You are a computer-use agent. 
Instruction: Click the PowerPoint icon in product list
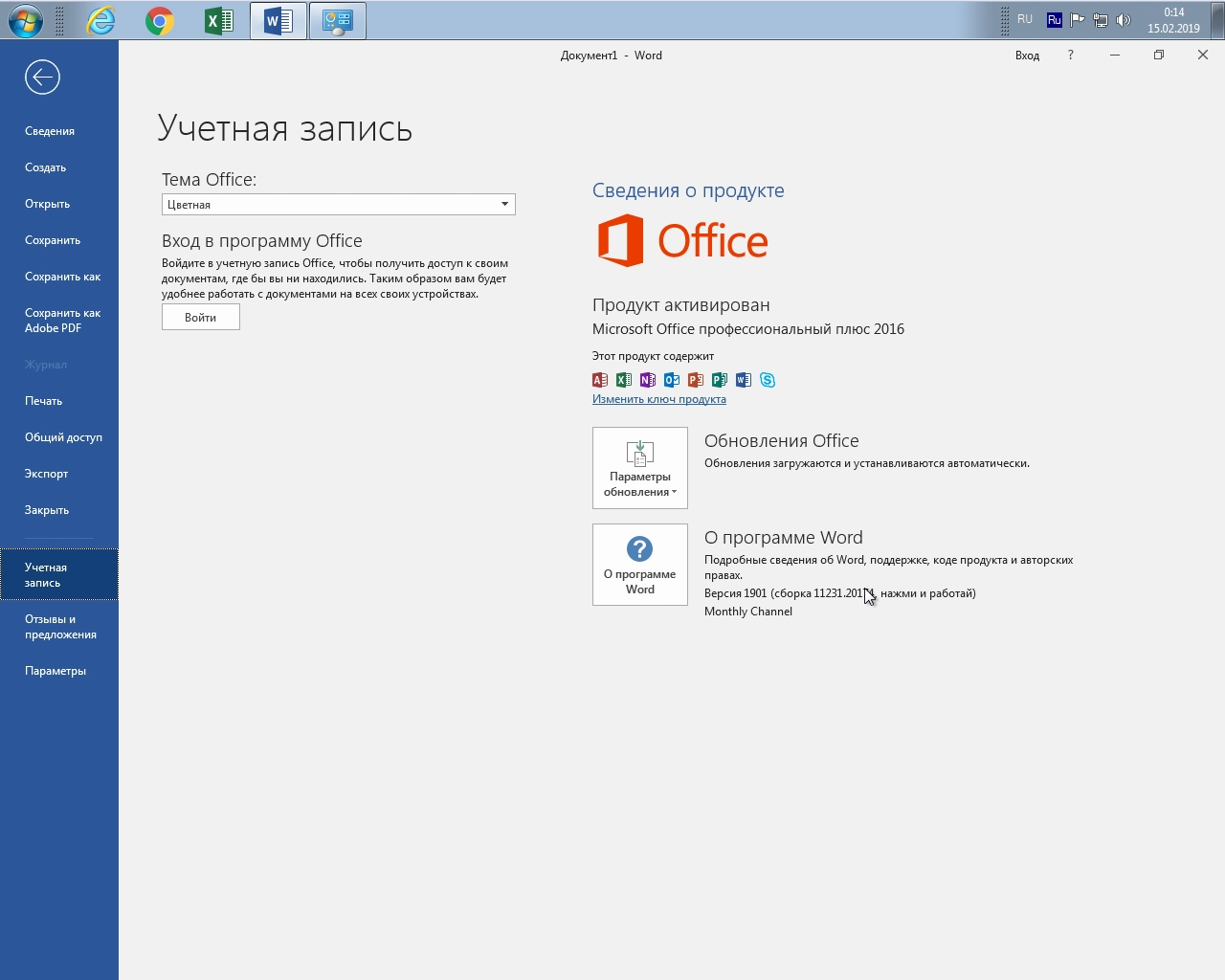(x=696, y=380)
